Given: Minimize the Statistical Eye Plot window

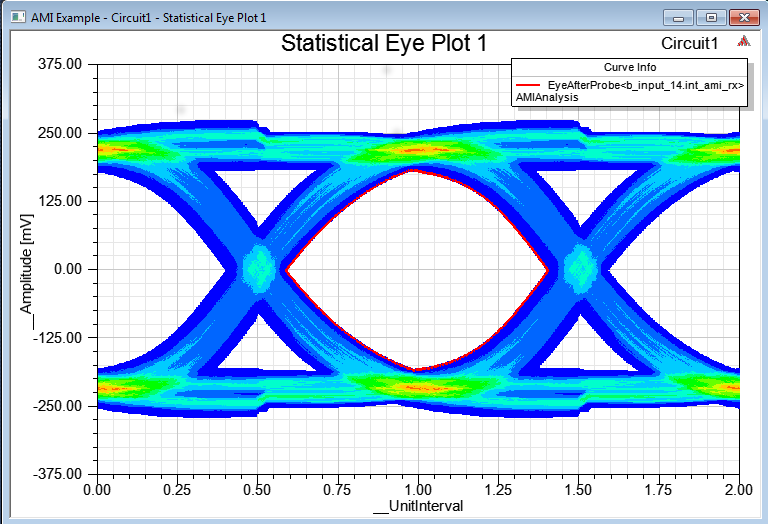Looking at the screenshot, I should coord(678,18).
